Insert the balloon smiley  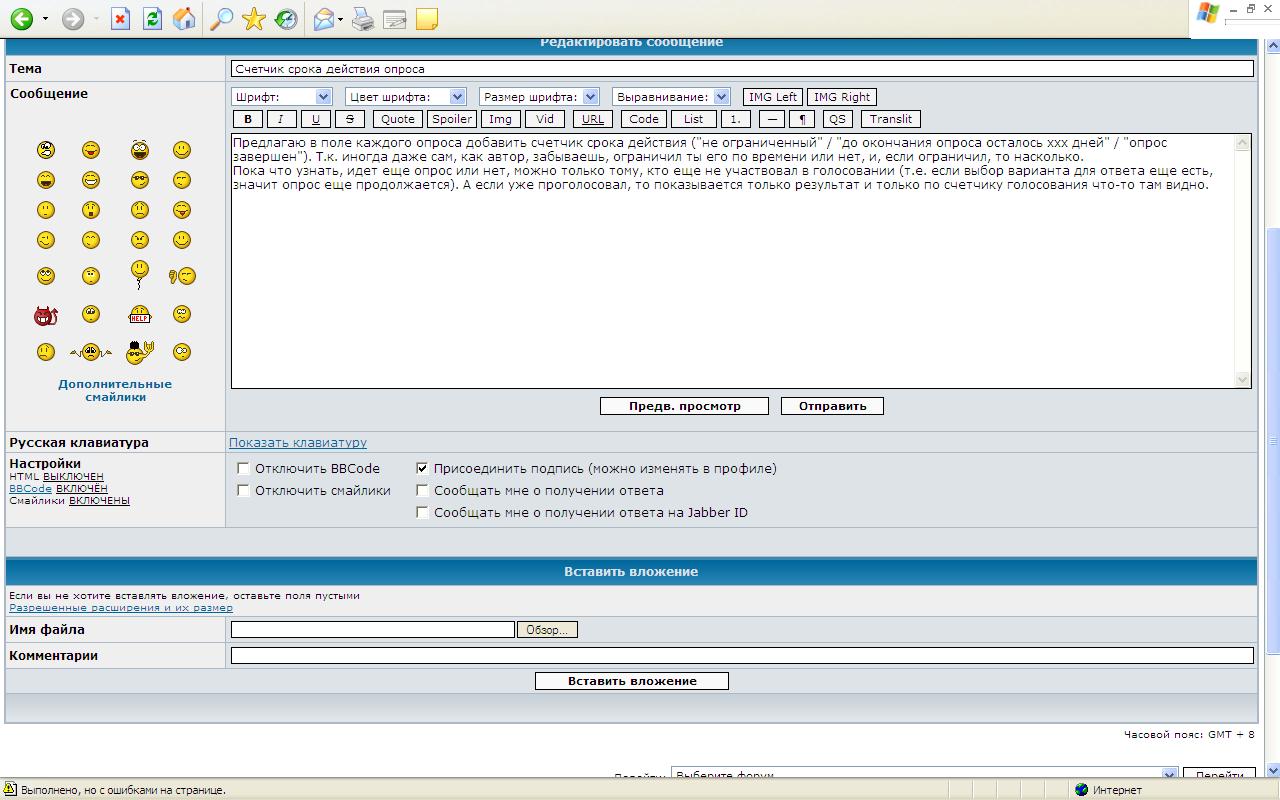point(140,274)
